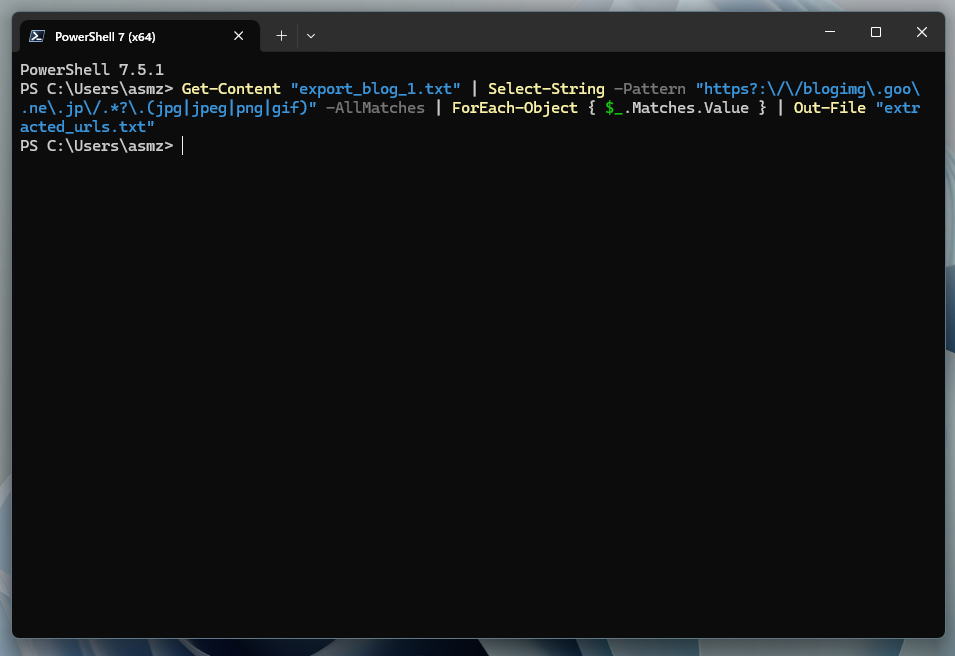Minimize the terminal window

829,32
